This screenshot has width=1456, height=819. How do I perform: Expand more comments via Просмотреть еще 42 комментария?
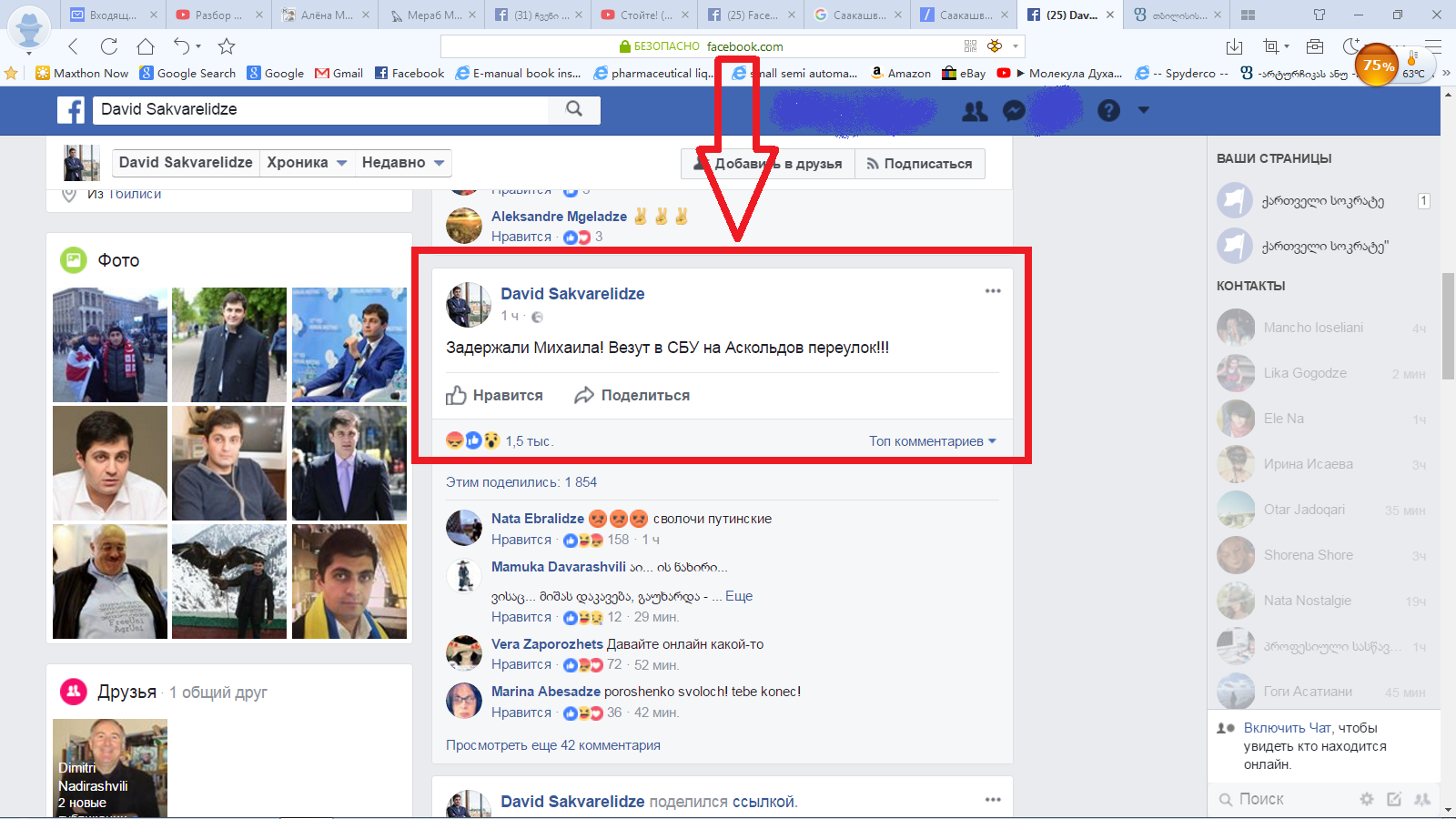(x=553, y=745)
